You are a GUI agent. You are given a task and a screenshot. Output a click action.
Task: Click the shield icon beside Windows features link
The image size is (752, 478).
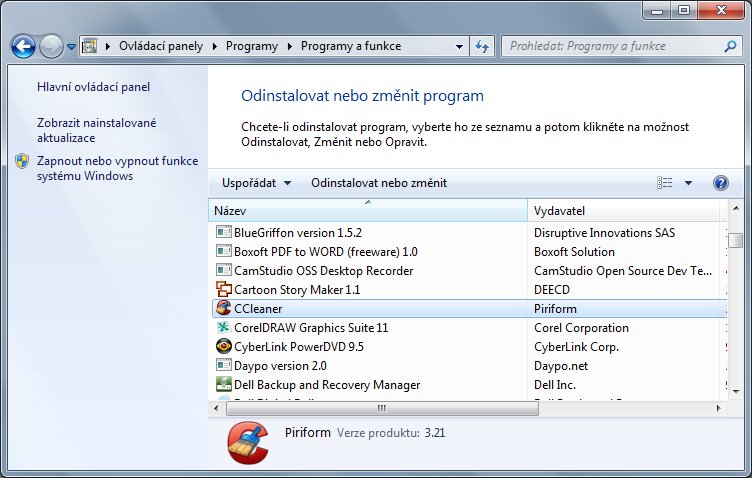(22, 161)
